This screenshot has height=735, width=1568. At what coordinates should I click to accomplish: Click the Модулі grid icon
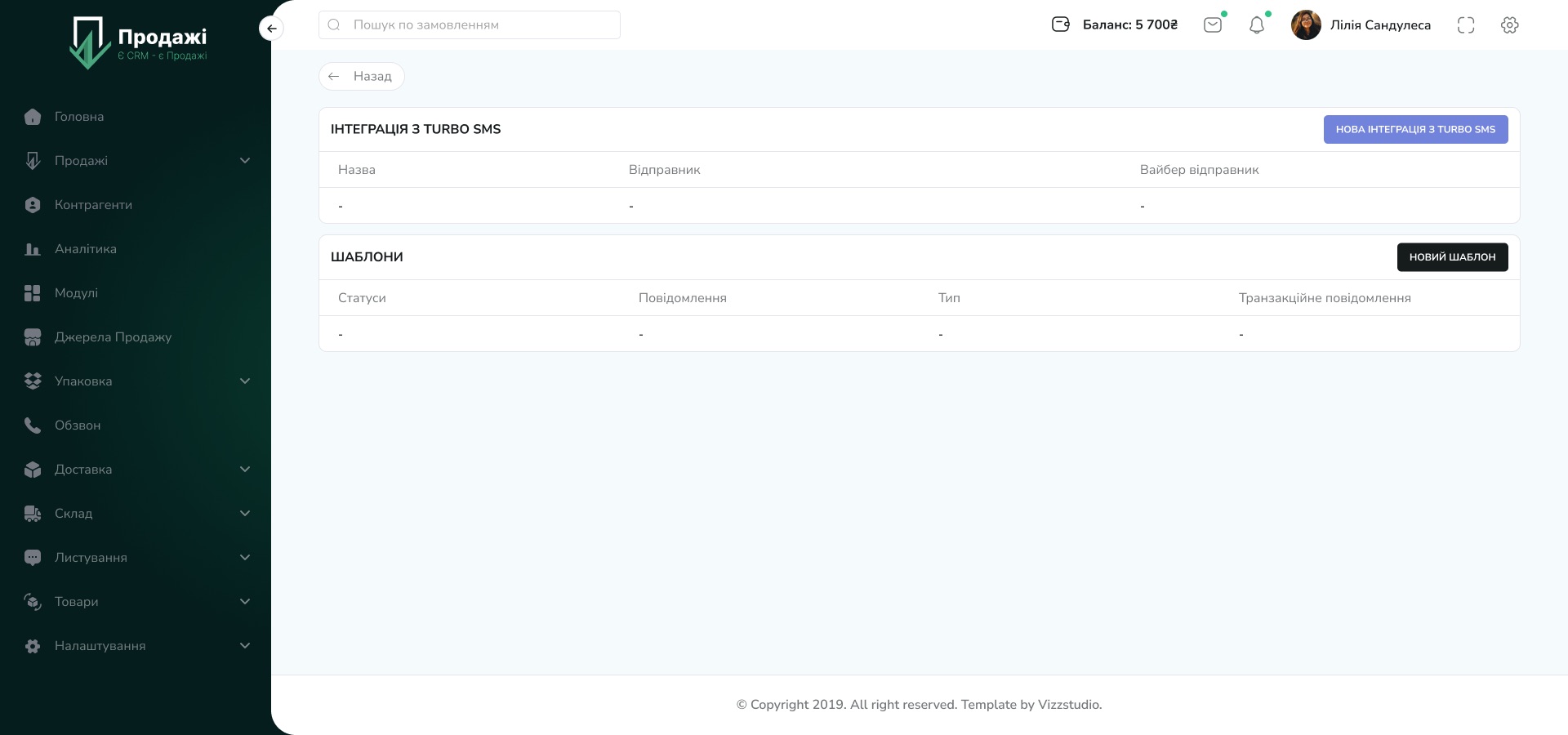[x=33, y=293]
